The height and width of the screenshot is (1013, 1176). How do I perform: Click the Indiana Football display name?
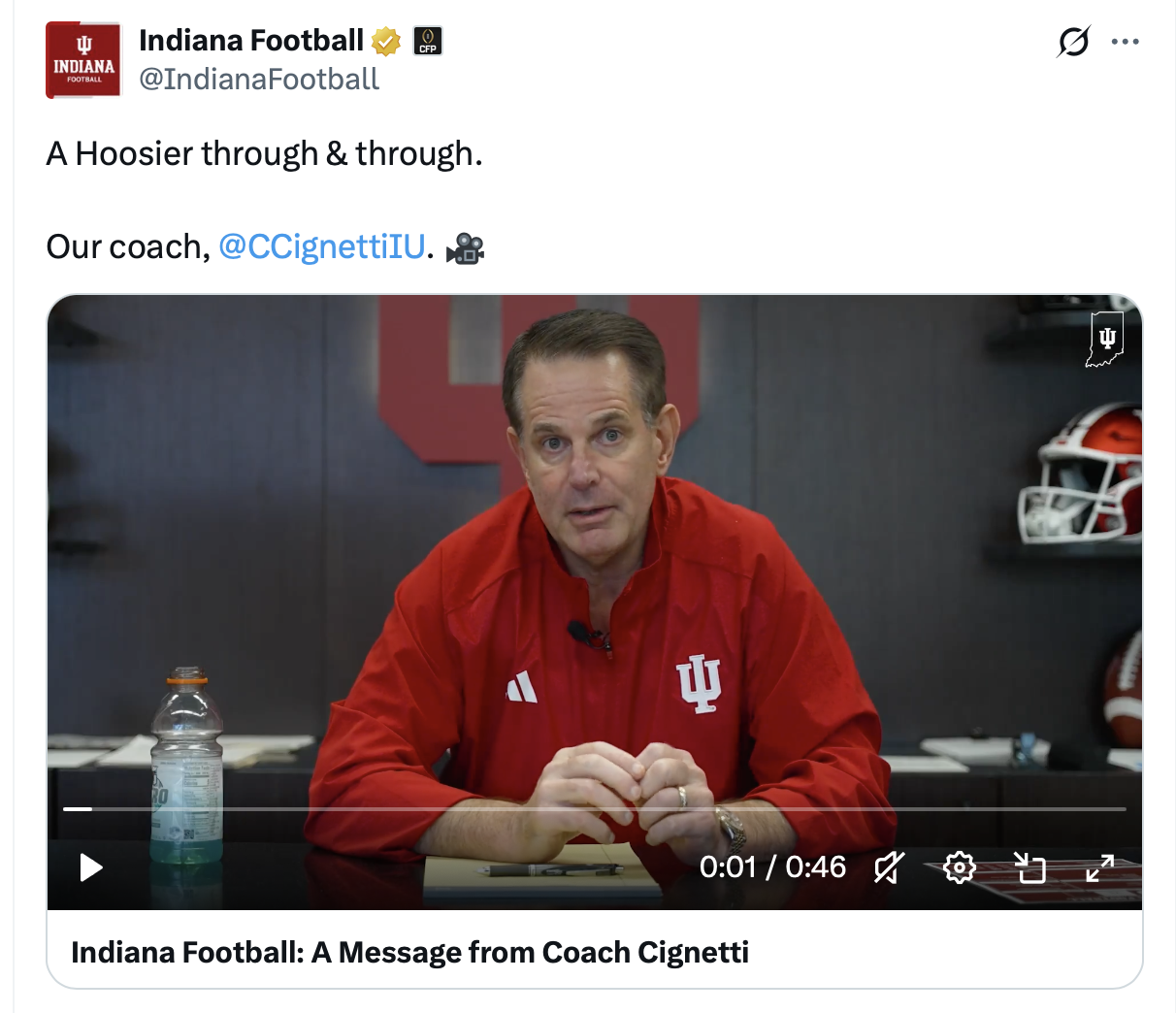(x=251, y=41)
